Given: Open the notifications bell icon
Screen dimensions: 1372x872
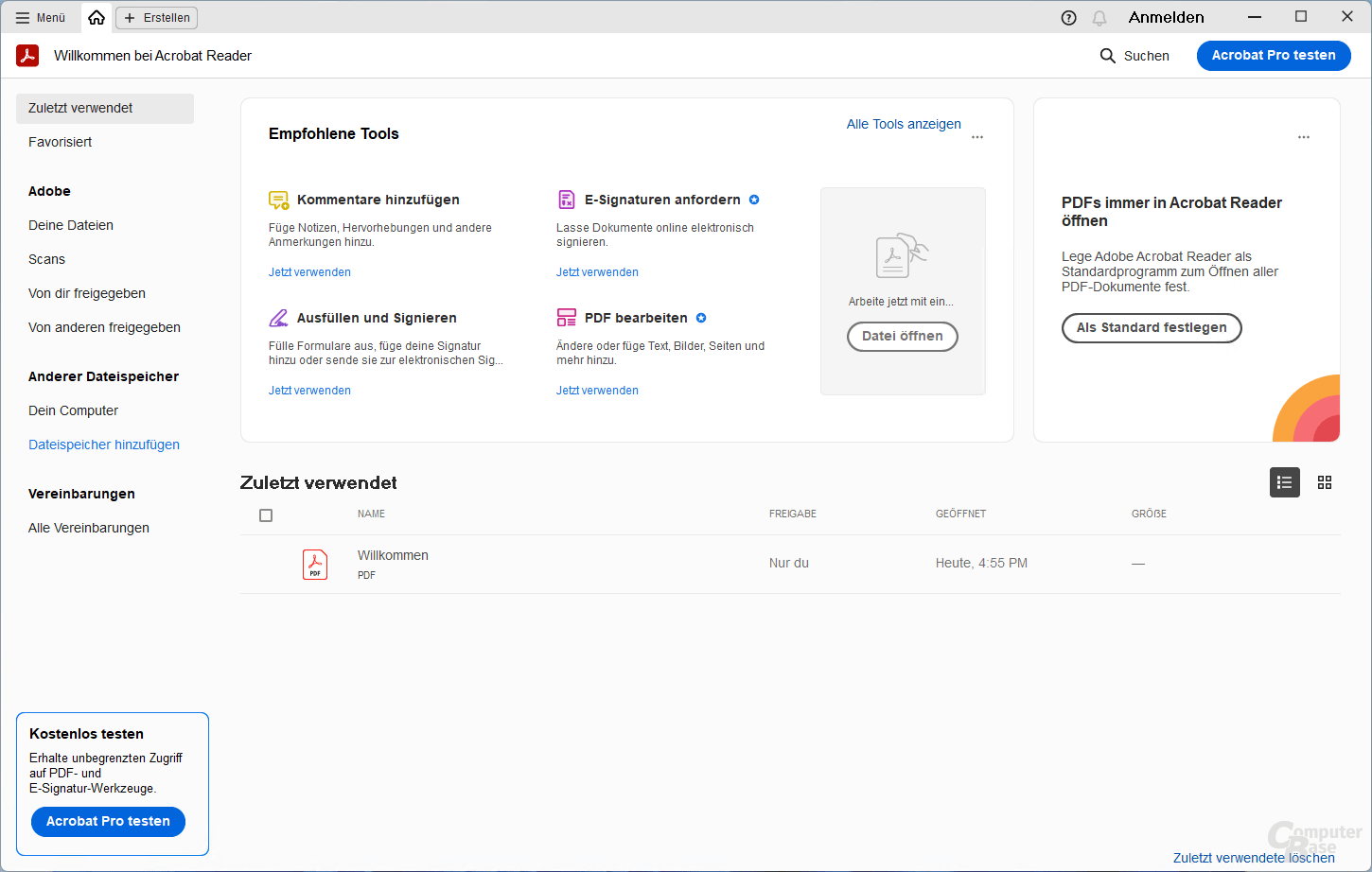Looking at the screenshot, I should [x=1099, y=18].
